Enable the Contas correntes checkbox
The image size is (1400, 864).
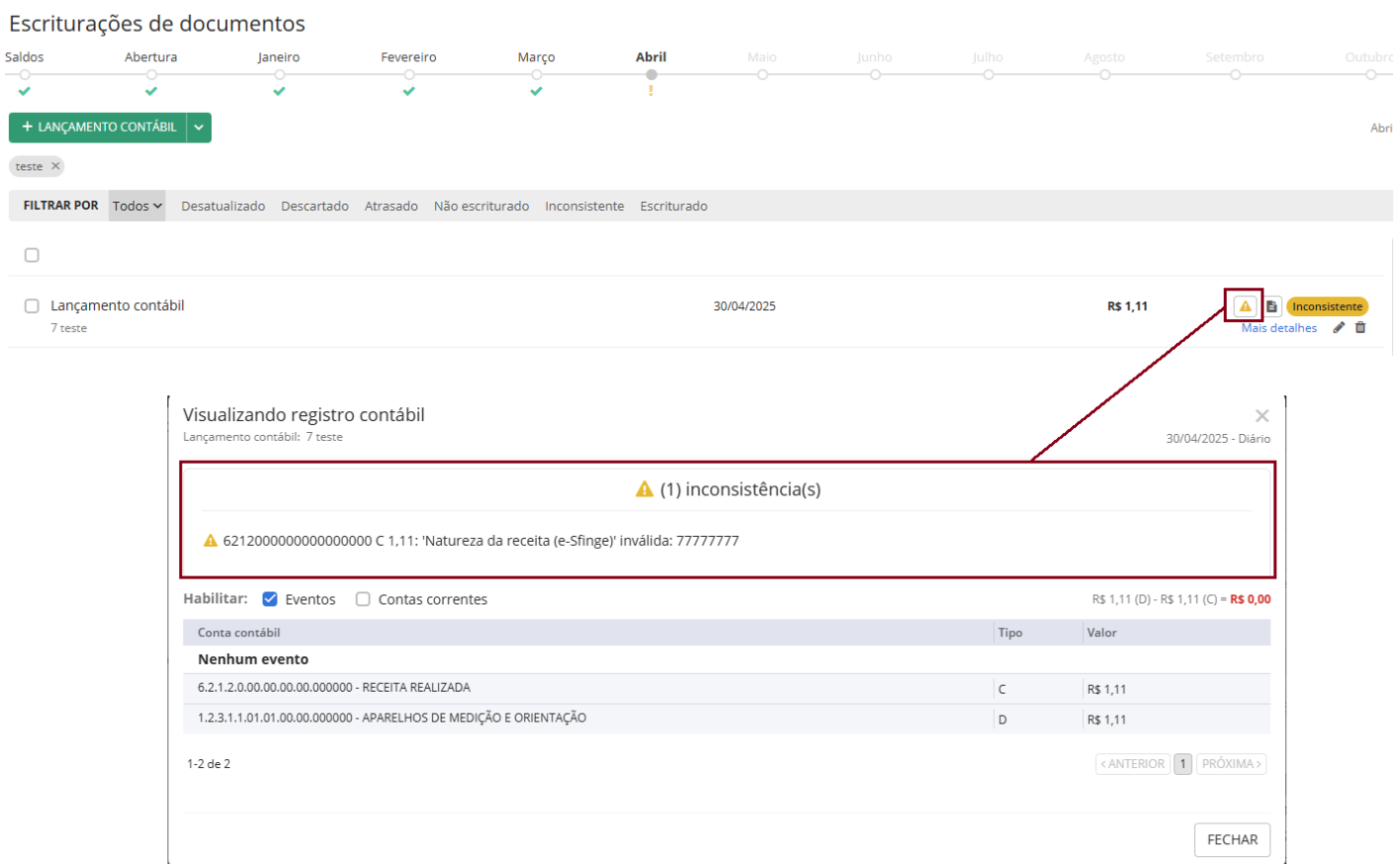(363, 599)
